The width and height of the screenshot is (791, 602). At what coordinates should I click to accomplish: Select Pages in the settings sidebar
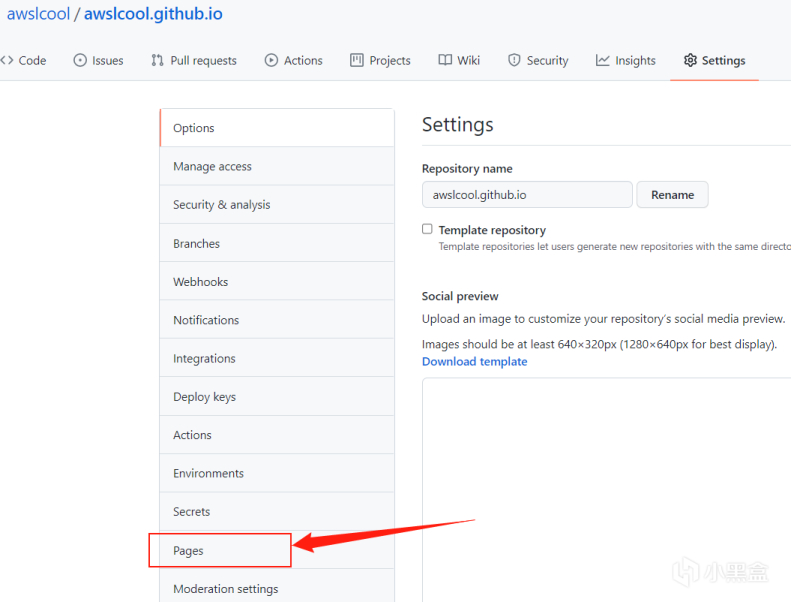(188, 550)
